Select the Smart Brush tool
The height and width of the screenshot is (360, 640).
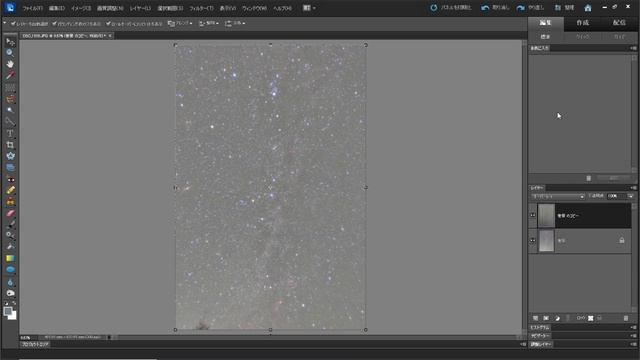click(x=10, y=236)
